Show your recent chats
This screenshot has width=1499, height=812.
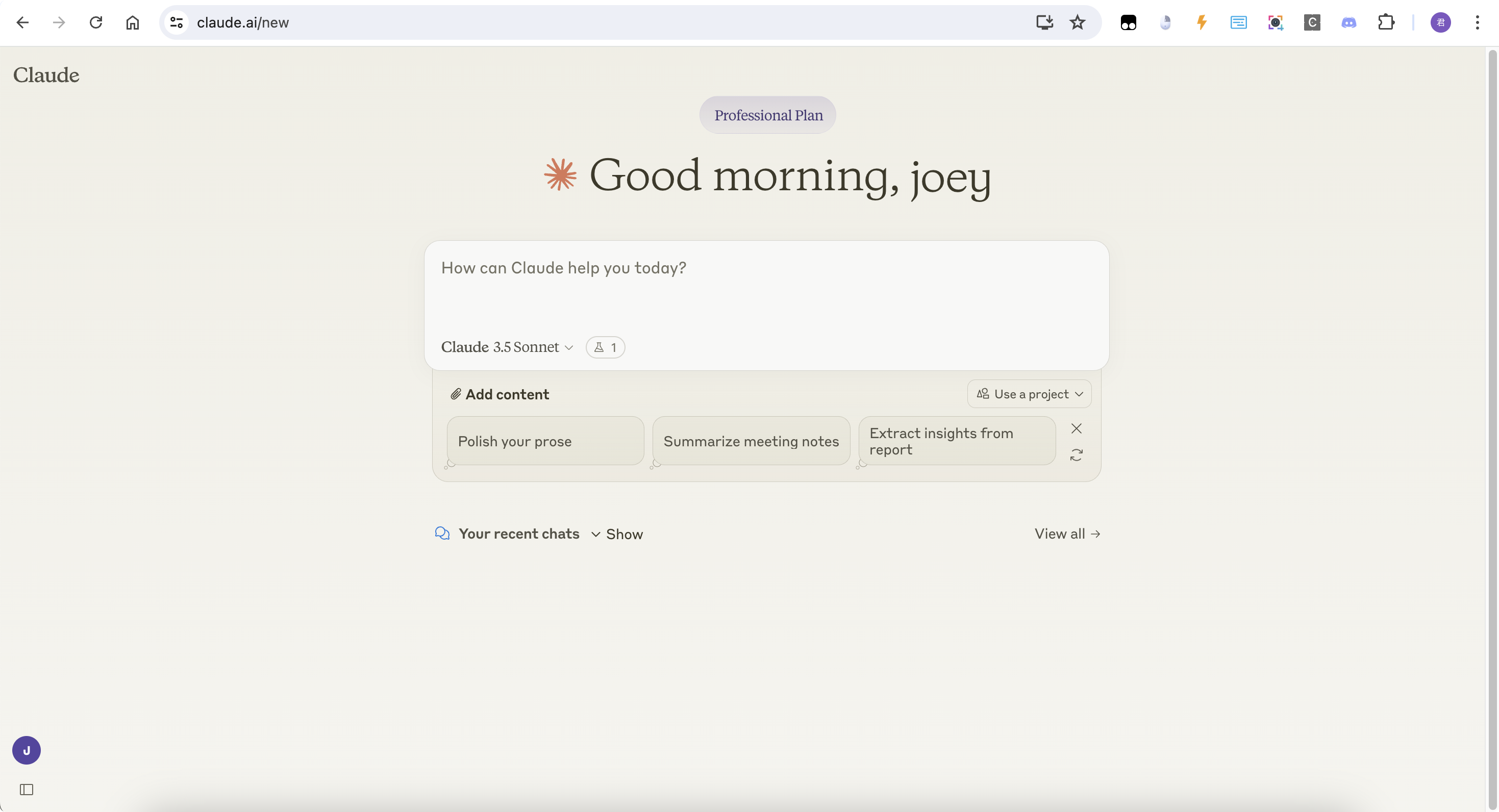(x=617, y=534)
